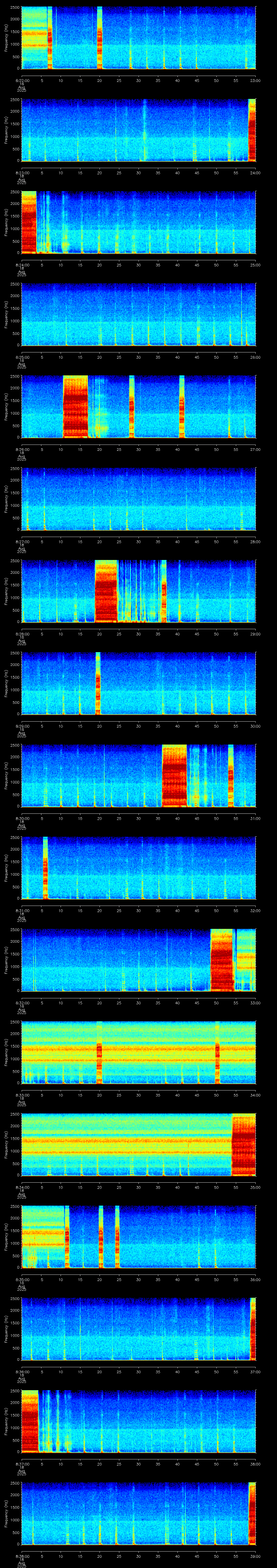Open the spectrogram panel starting at 8:22:00
This screenshot has height=1568, width=277.
pos(138,38)
